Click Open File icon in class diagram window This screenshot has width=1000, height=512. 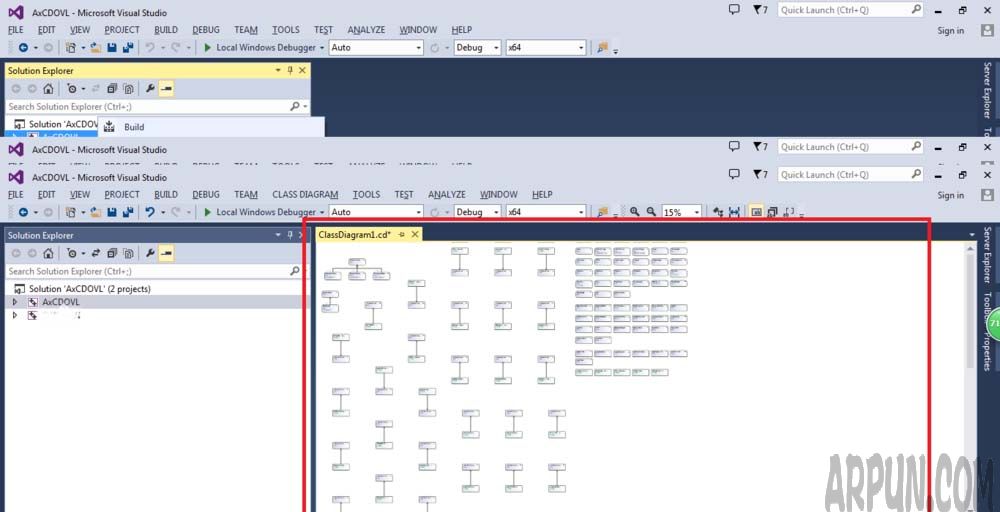96,212
